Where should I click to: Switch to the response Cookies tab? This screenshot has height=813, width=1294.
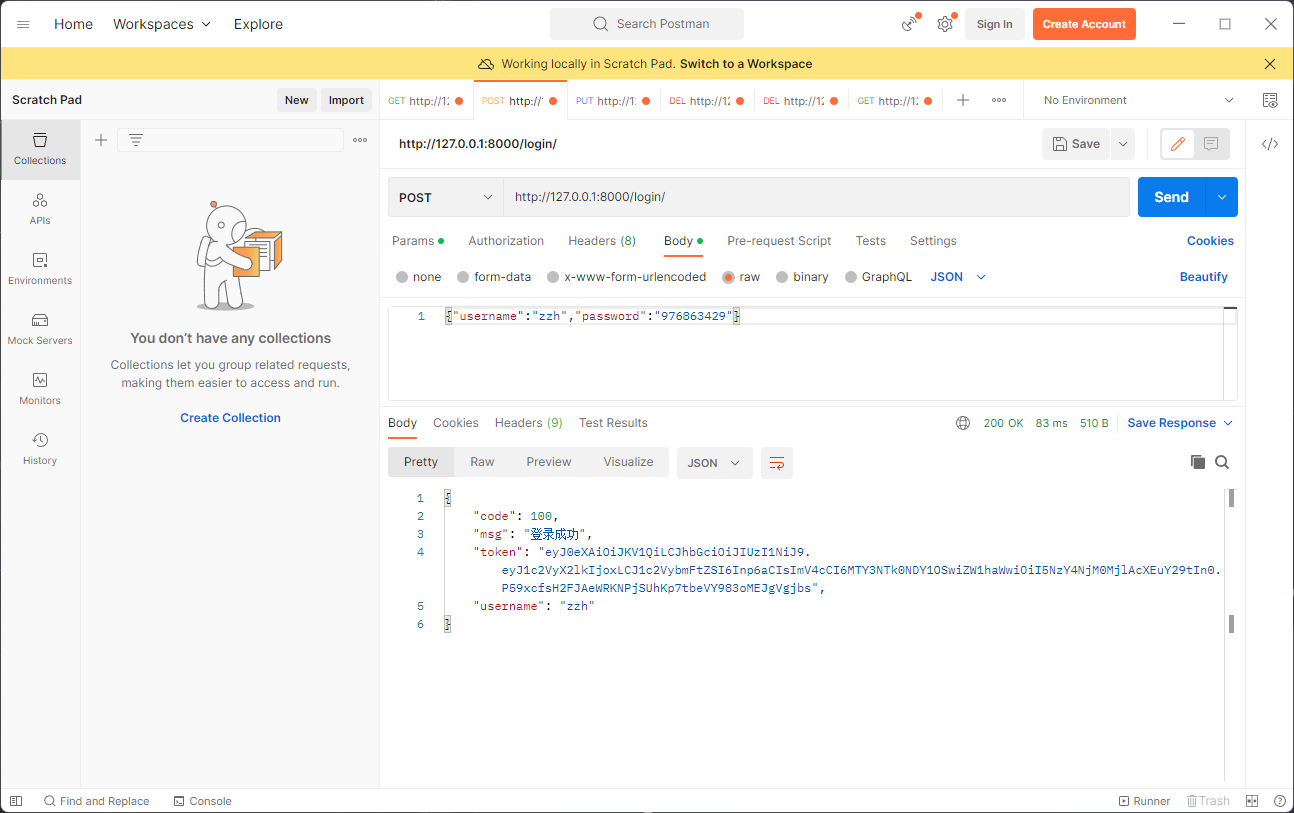[456, 423]
